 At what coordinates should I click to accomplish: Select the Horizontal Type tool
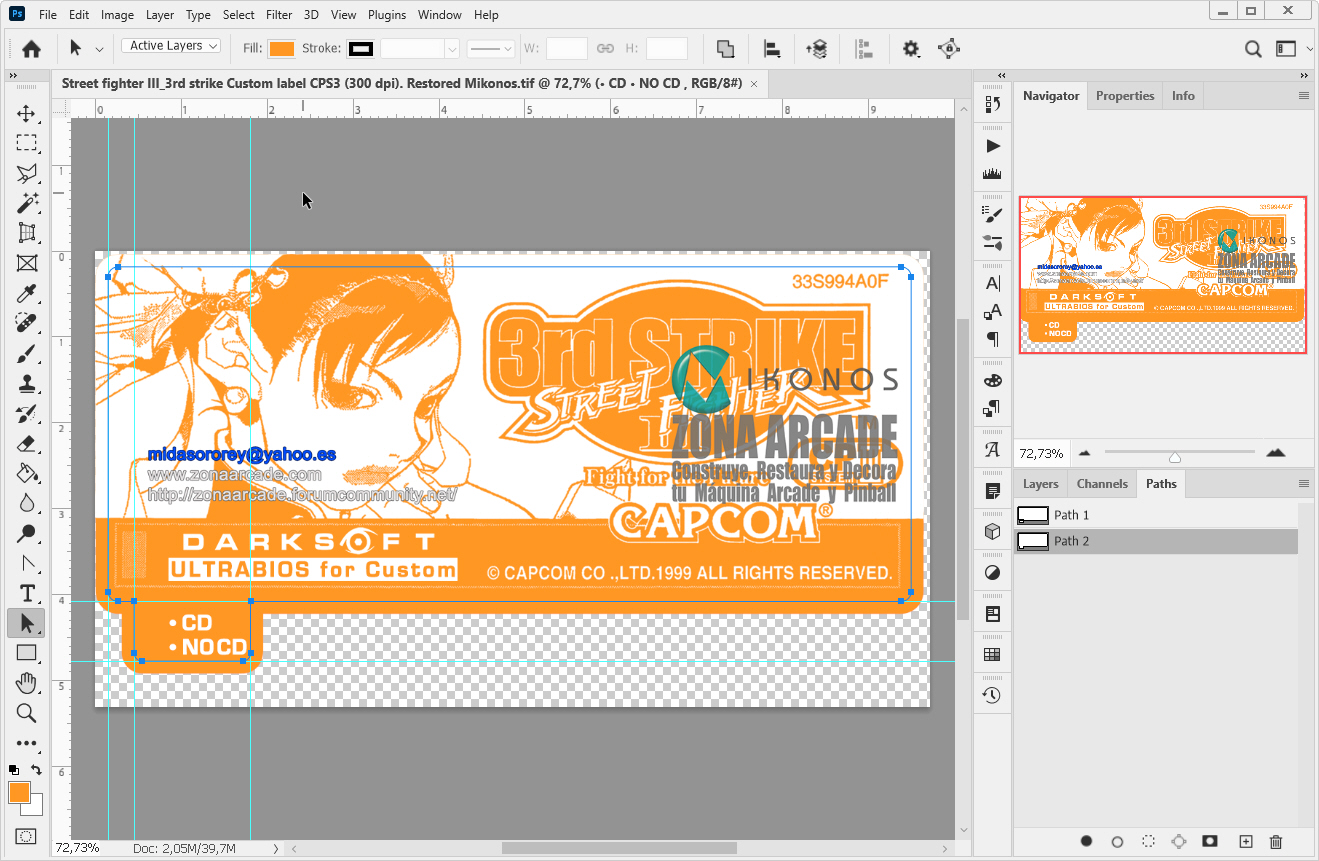click(27, 593)
